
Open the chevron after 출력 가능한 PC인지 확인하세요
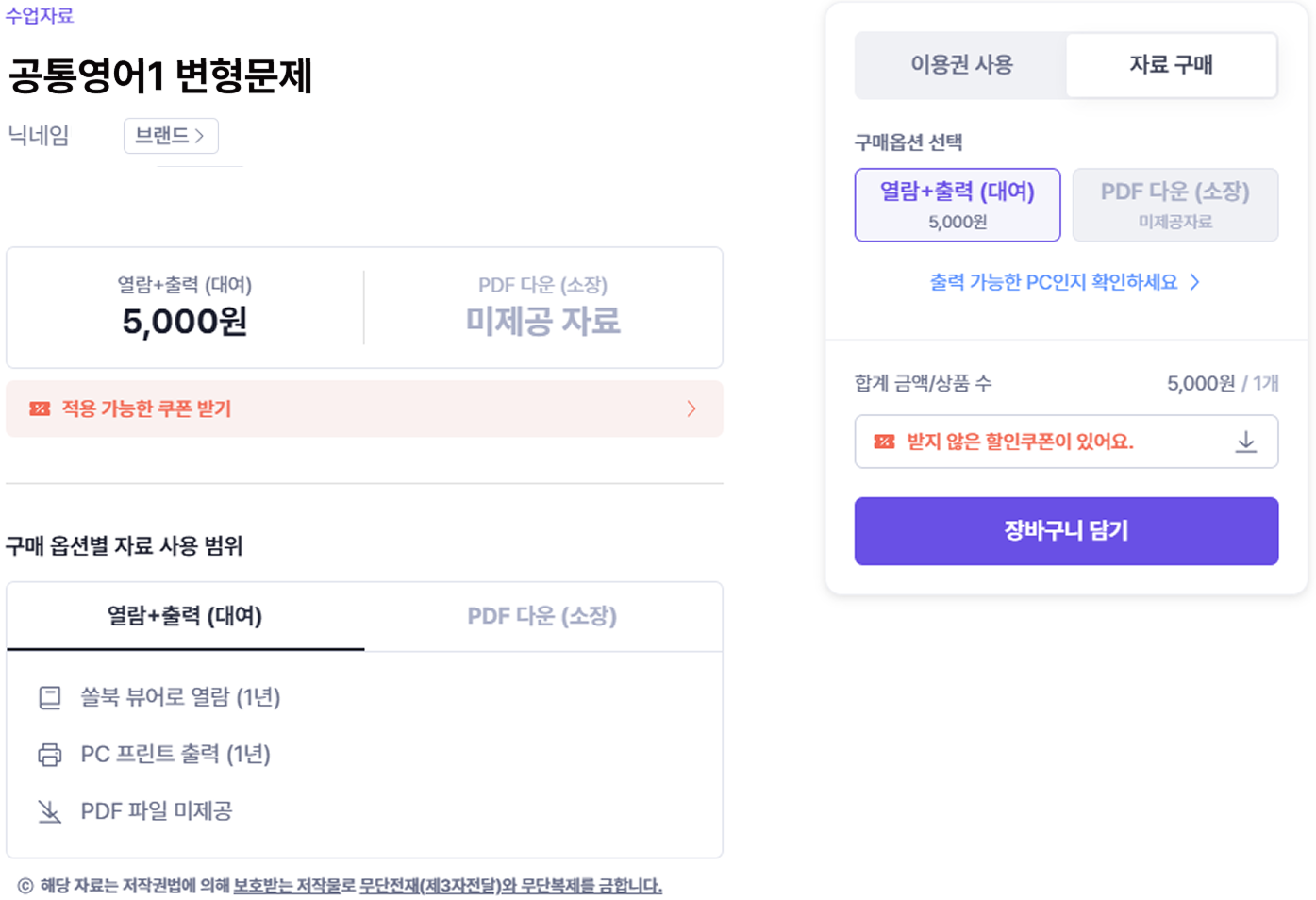point(1194,282)
